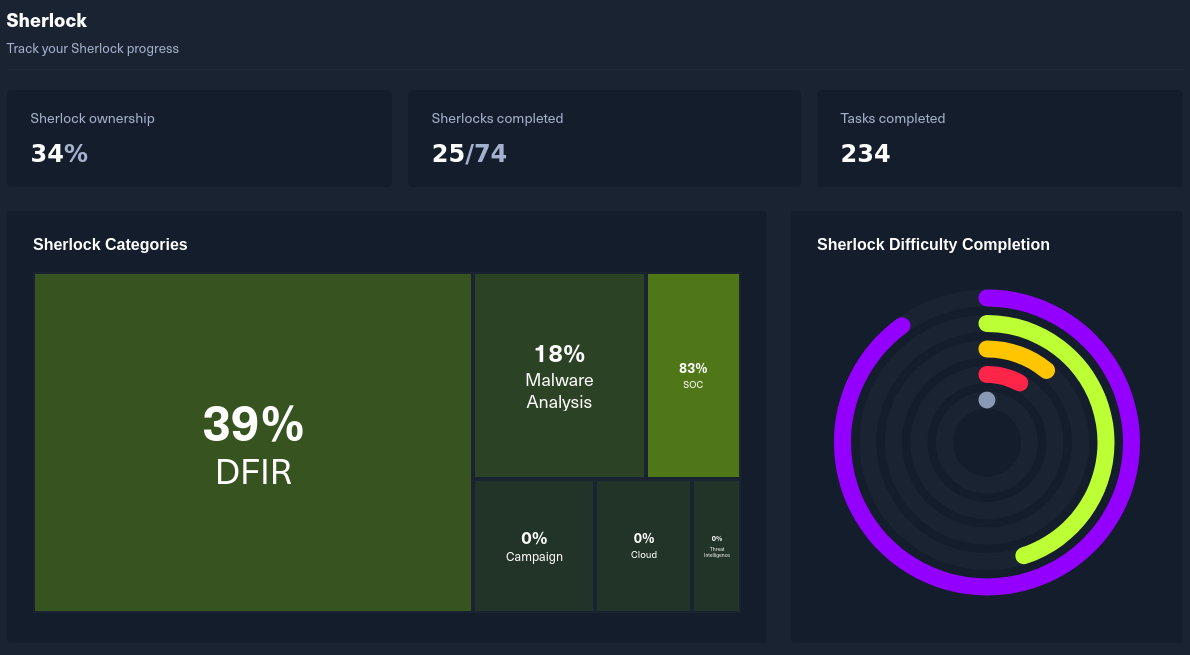Click the Sherlock Categories heading

pos(110,244)
